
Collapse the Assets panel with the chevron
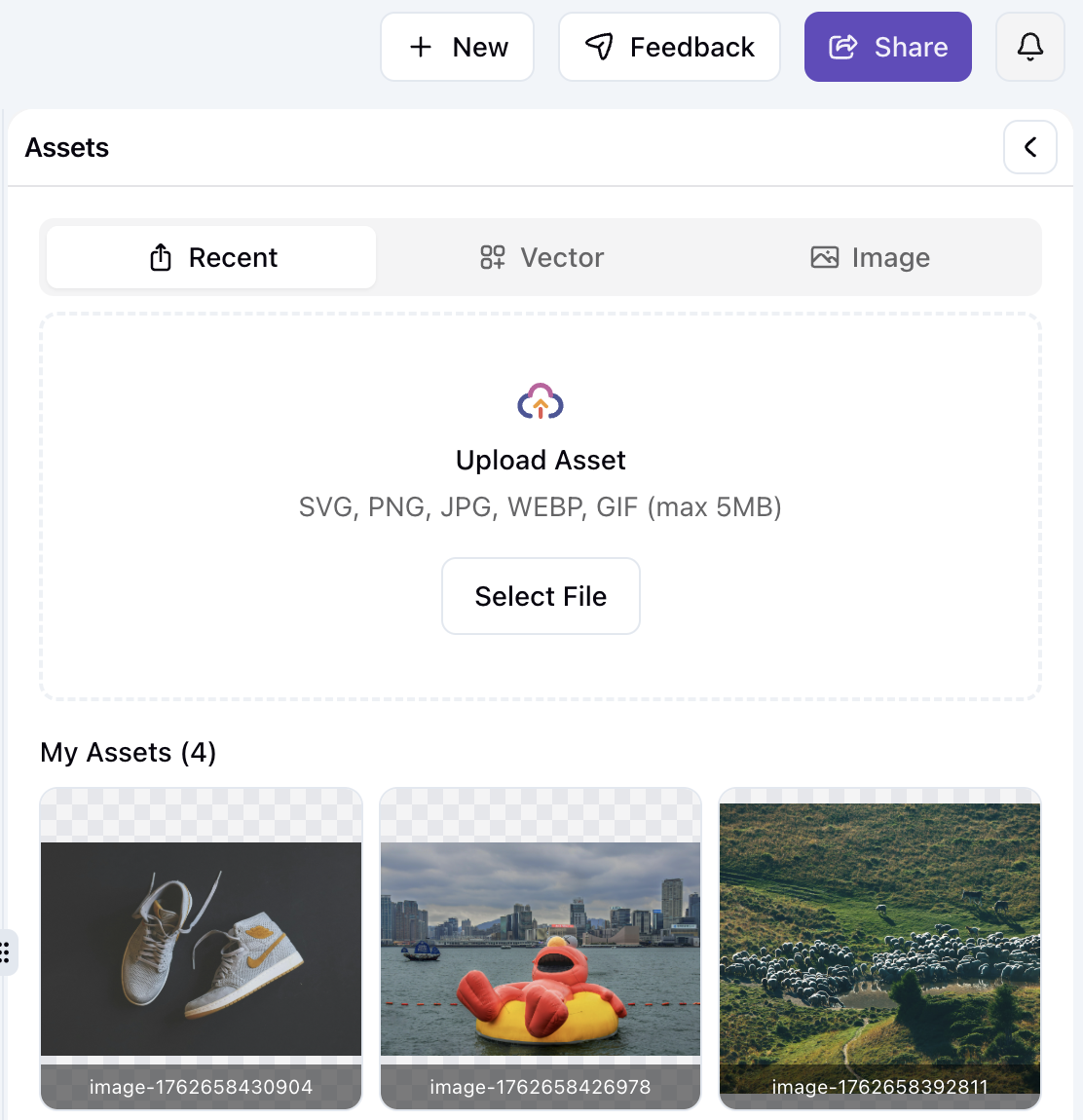pyautogui.click(x=1029, y=147)
